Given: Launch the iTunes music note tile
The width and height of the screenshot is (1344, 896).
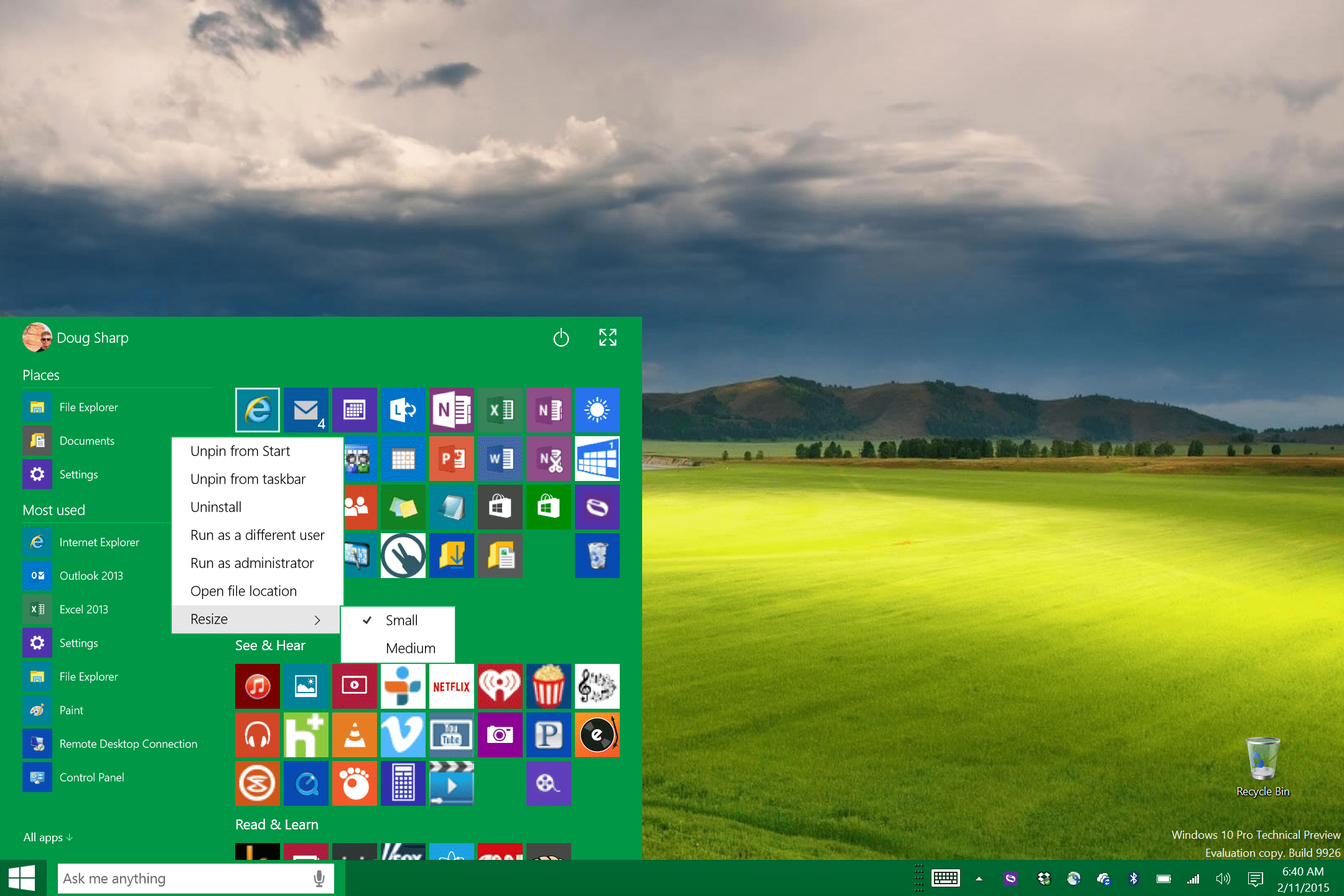Looking at the screenshot, I should point(258,686).
